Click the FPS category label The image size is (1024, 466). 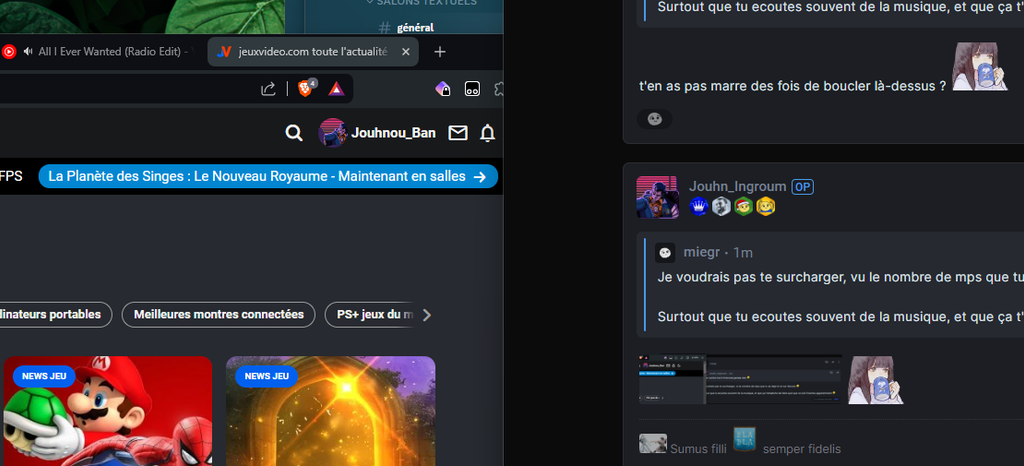pyautogui.click(x=11, y=176)
